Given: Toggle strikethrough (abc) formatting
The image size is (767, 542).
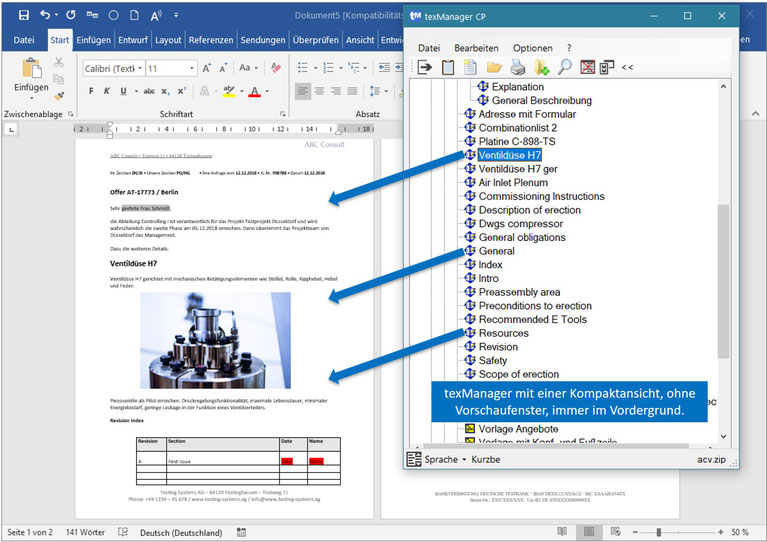Looking at the screenshot, I should coord(149,91).
